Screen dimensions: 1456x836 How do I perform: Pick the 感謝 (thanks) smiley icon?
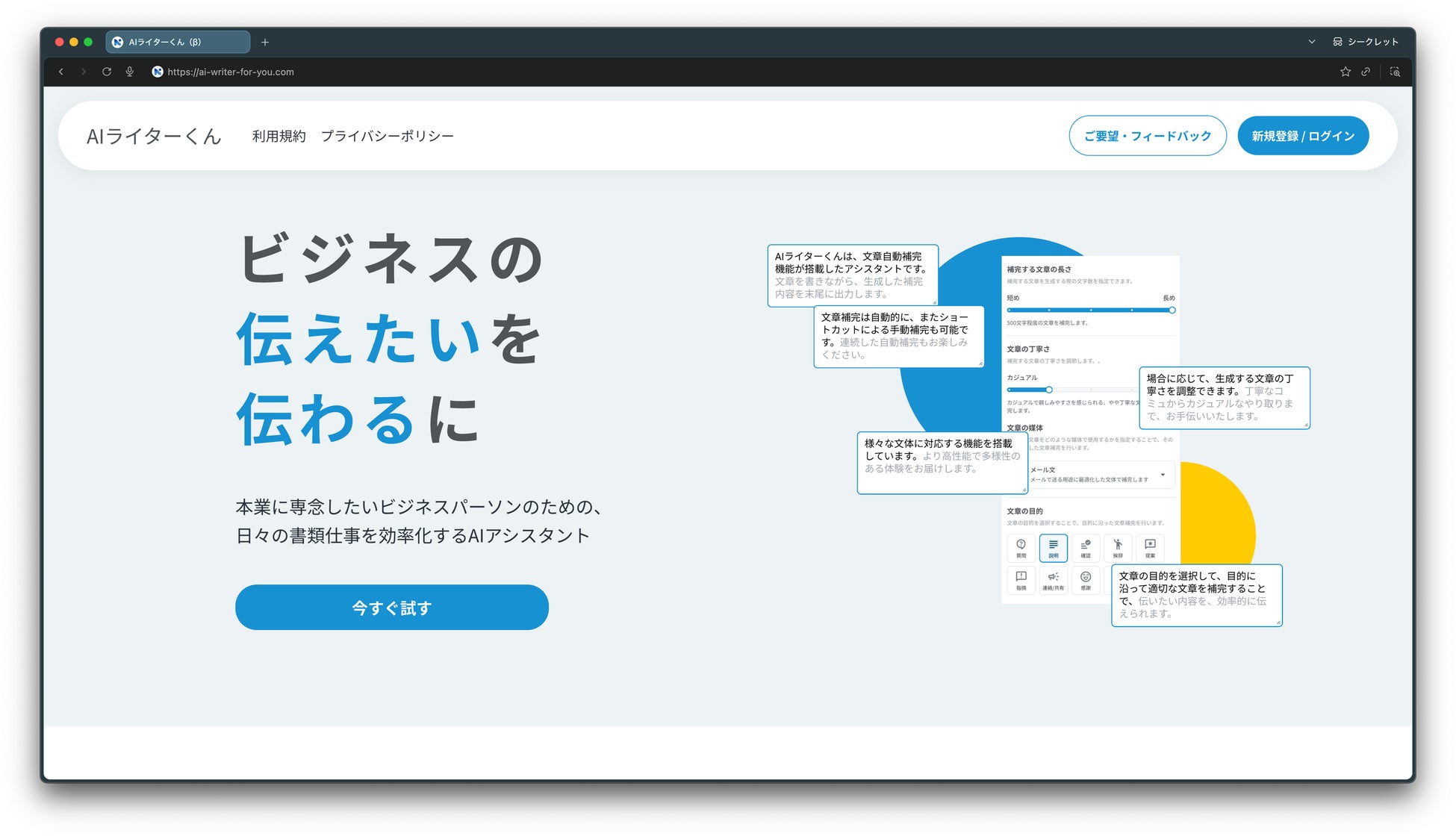1086,579
